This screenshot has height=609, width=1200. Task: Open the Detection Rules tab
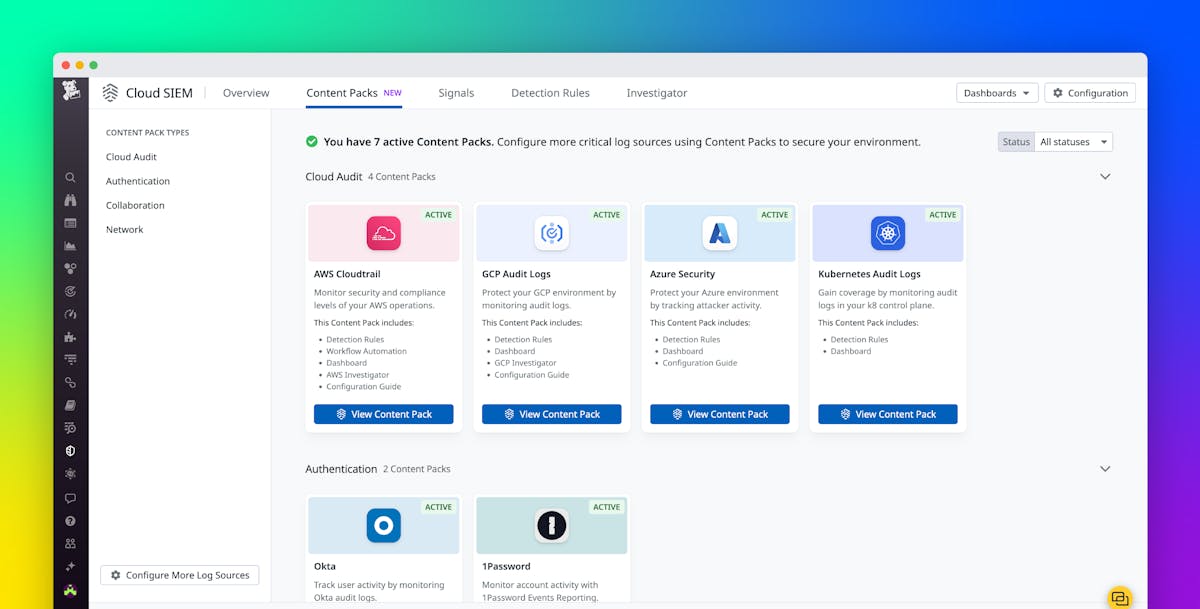pos(550,92)
